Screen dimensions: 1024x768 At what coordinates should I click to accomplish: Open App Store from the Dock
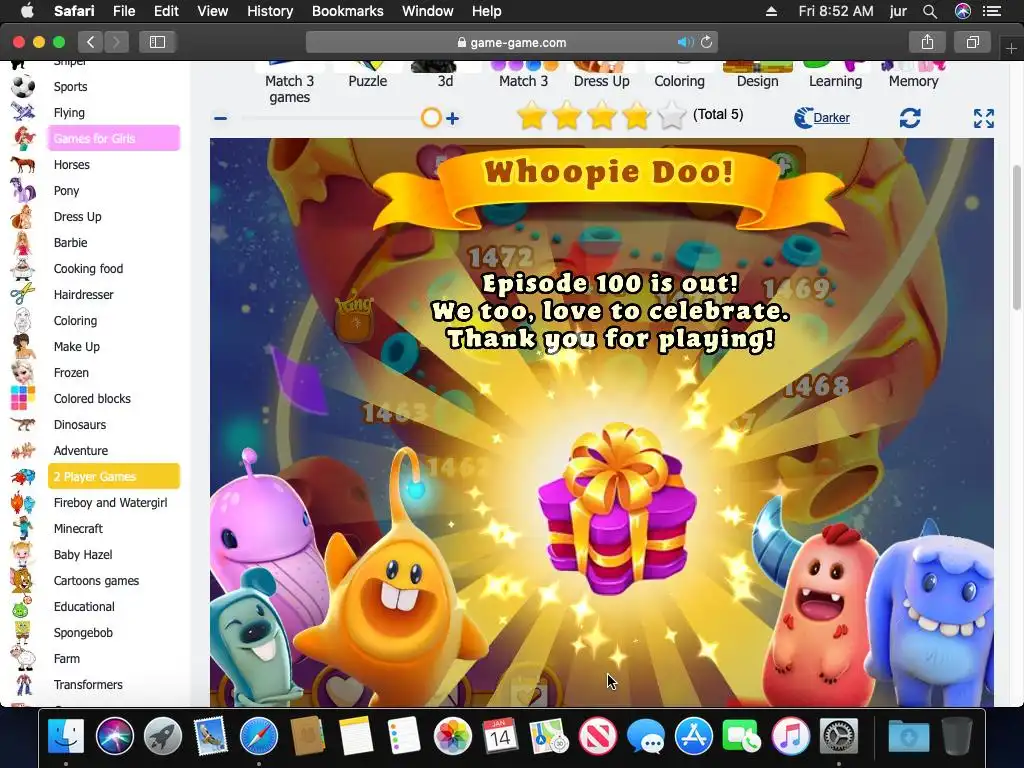[x=694, y=736]
